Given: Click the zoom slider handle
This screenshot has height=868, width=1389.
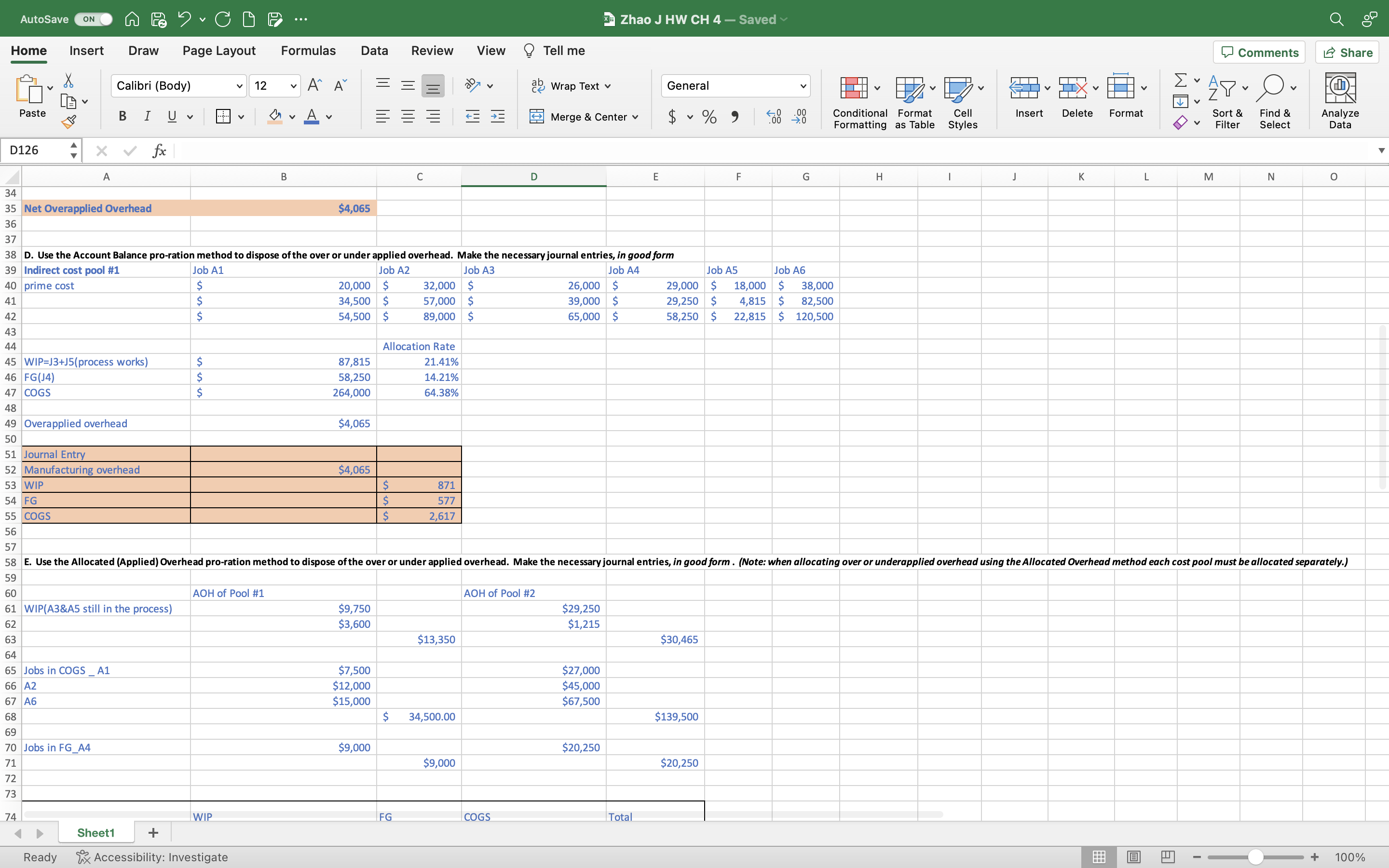Looking at the screenshot, I should point(1255,856).
